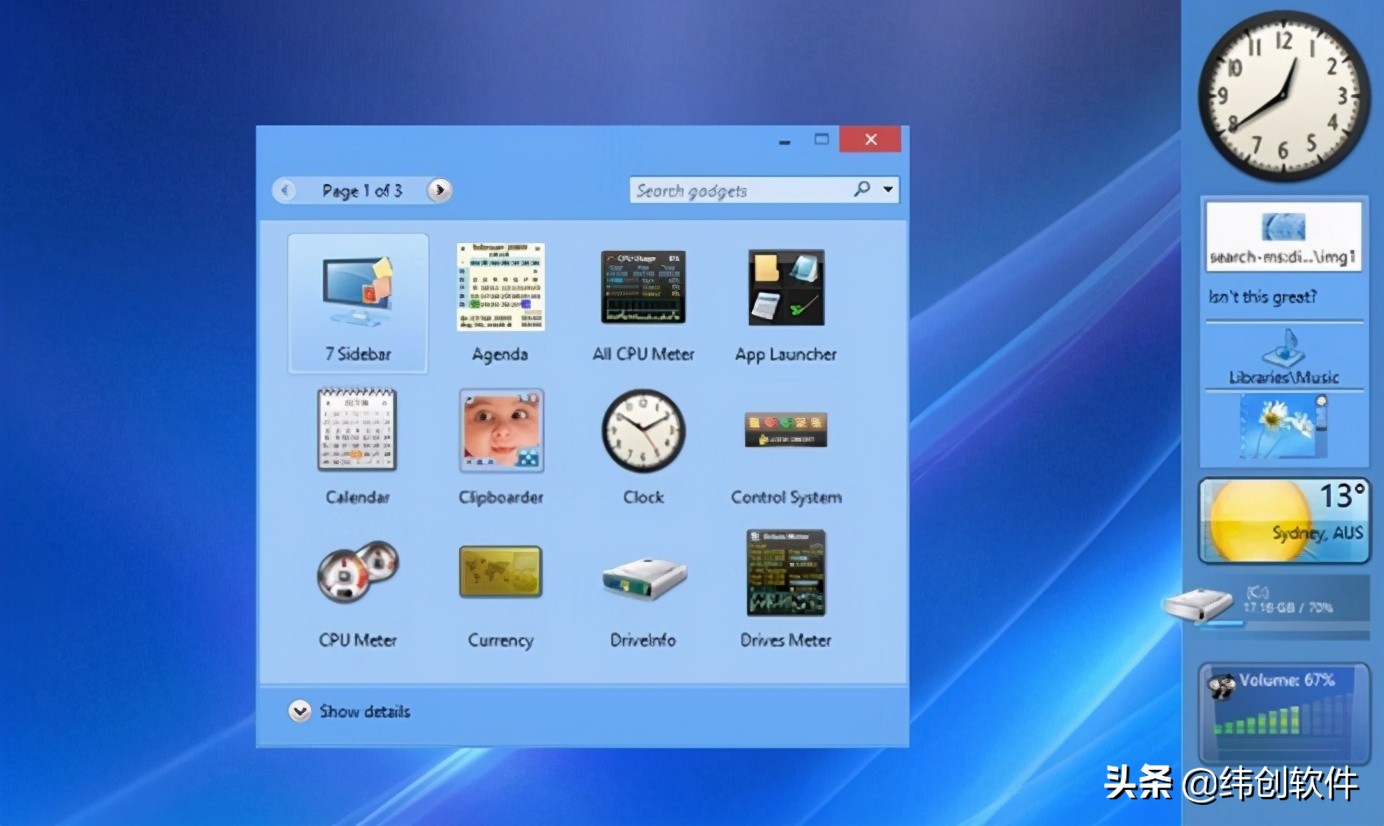Click the volume gadget speaker icon

pos(1222,687)
